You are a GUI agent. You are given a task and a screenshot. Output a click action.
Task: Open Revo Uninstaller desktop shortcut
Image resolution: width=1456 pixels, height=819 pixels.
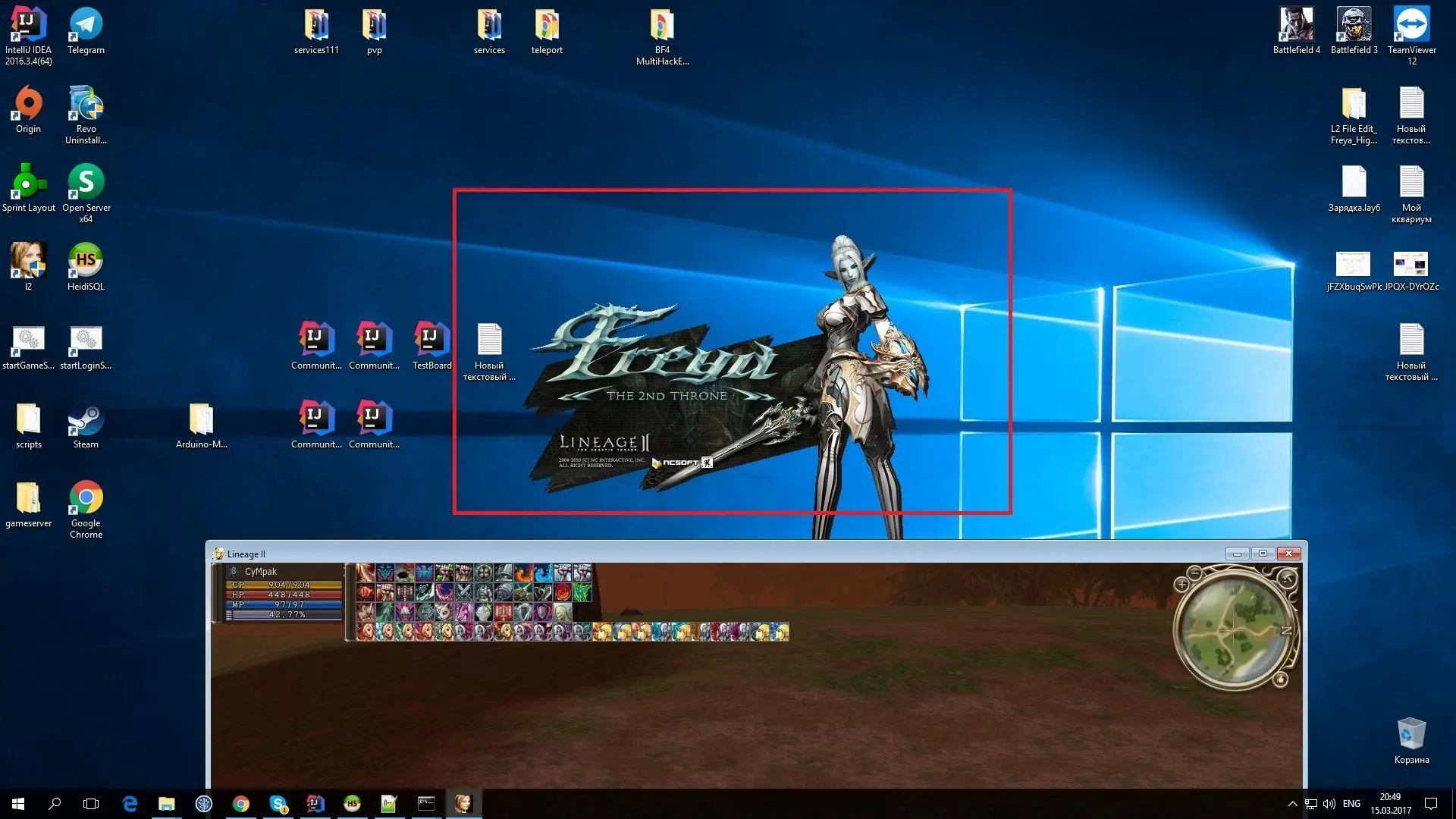pos(86,115)
